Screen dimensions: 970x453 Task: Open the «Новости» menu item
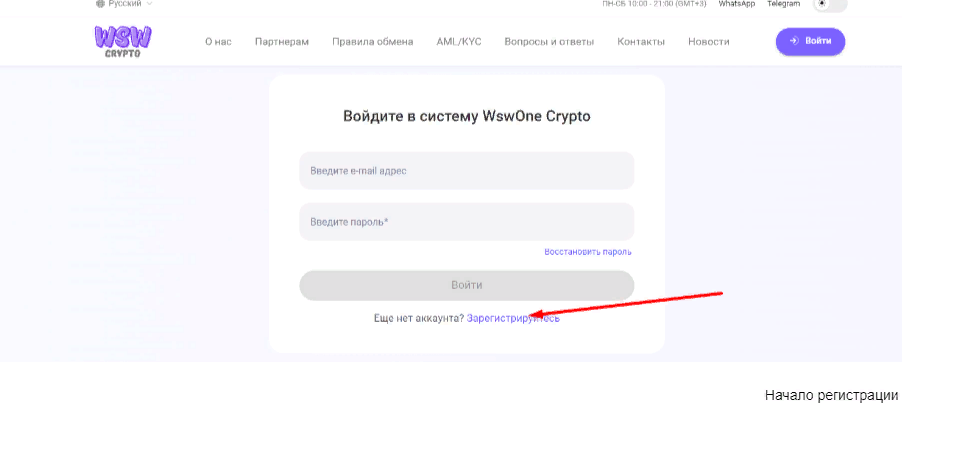point(709,42)
